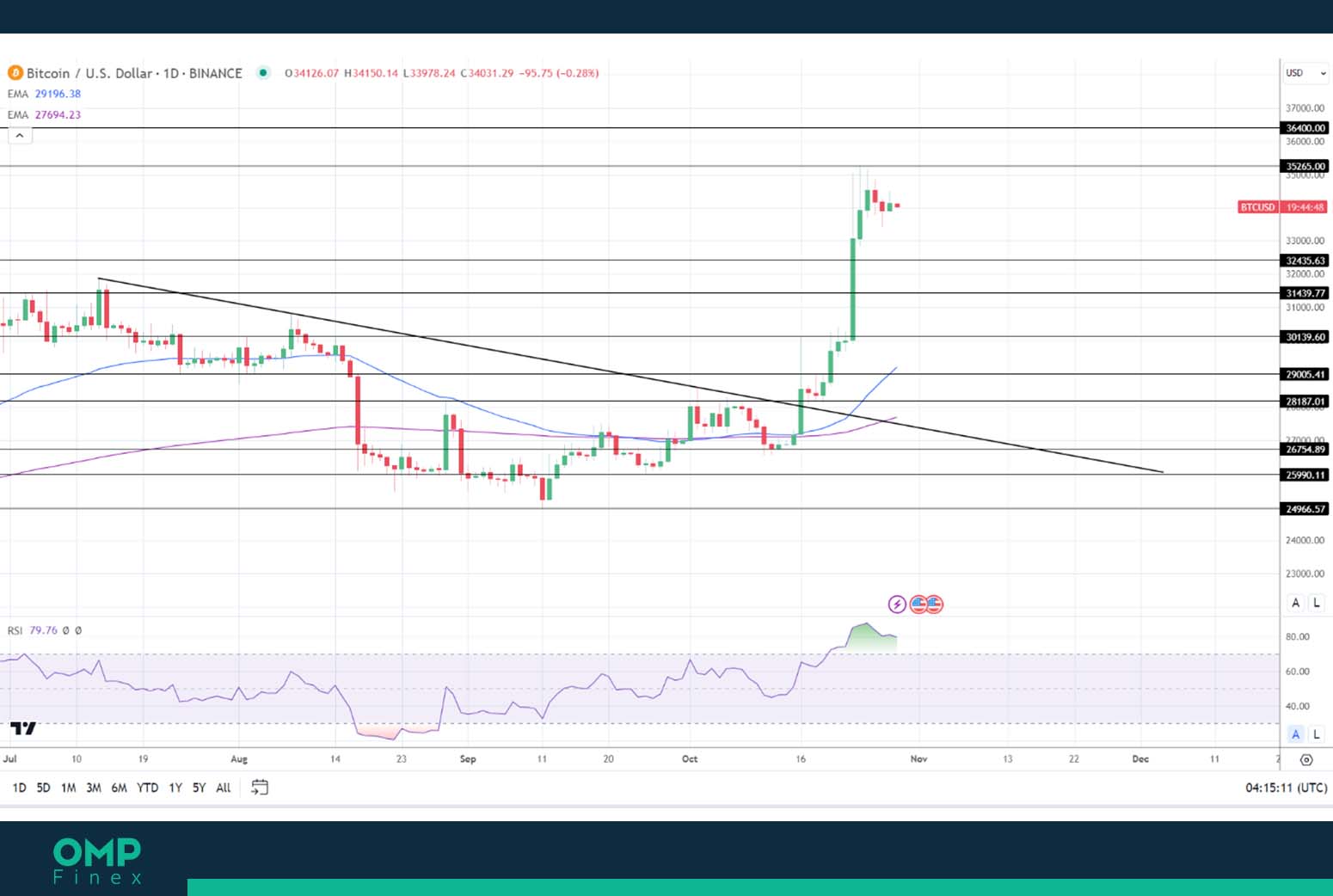
Task: Toggle auto scale A on price chart
Action: (1295, 603)
